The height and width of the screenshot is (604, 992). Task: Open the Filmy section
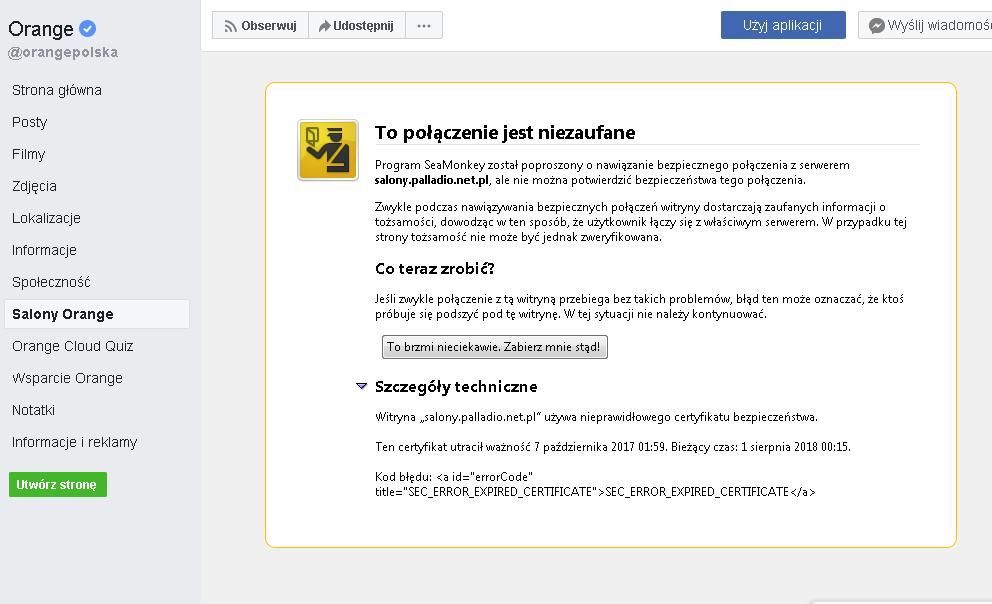28,154
